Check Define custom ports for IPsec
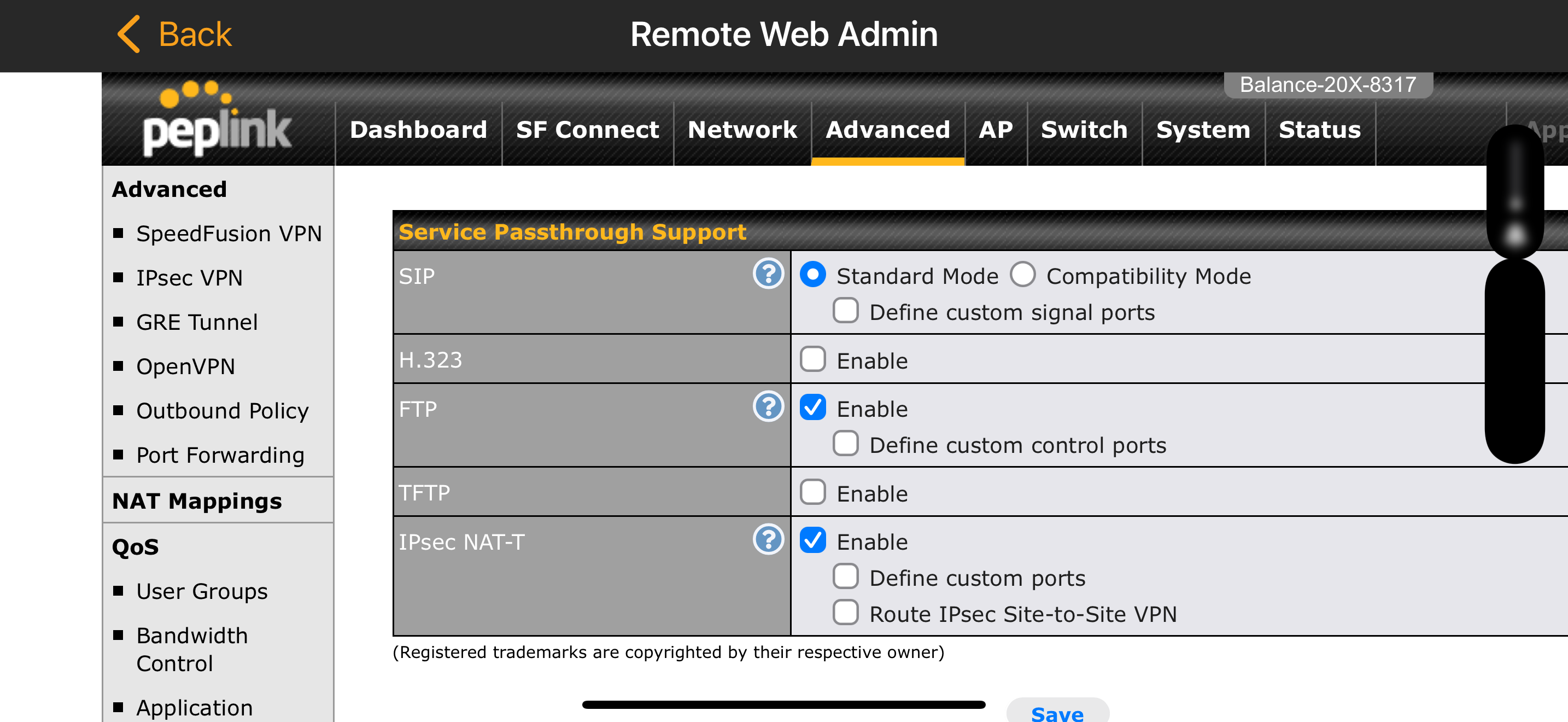This screenshot has width=1568, height=722. (x=845, y=577)
